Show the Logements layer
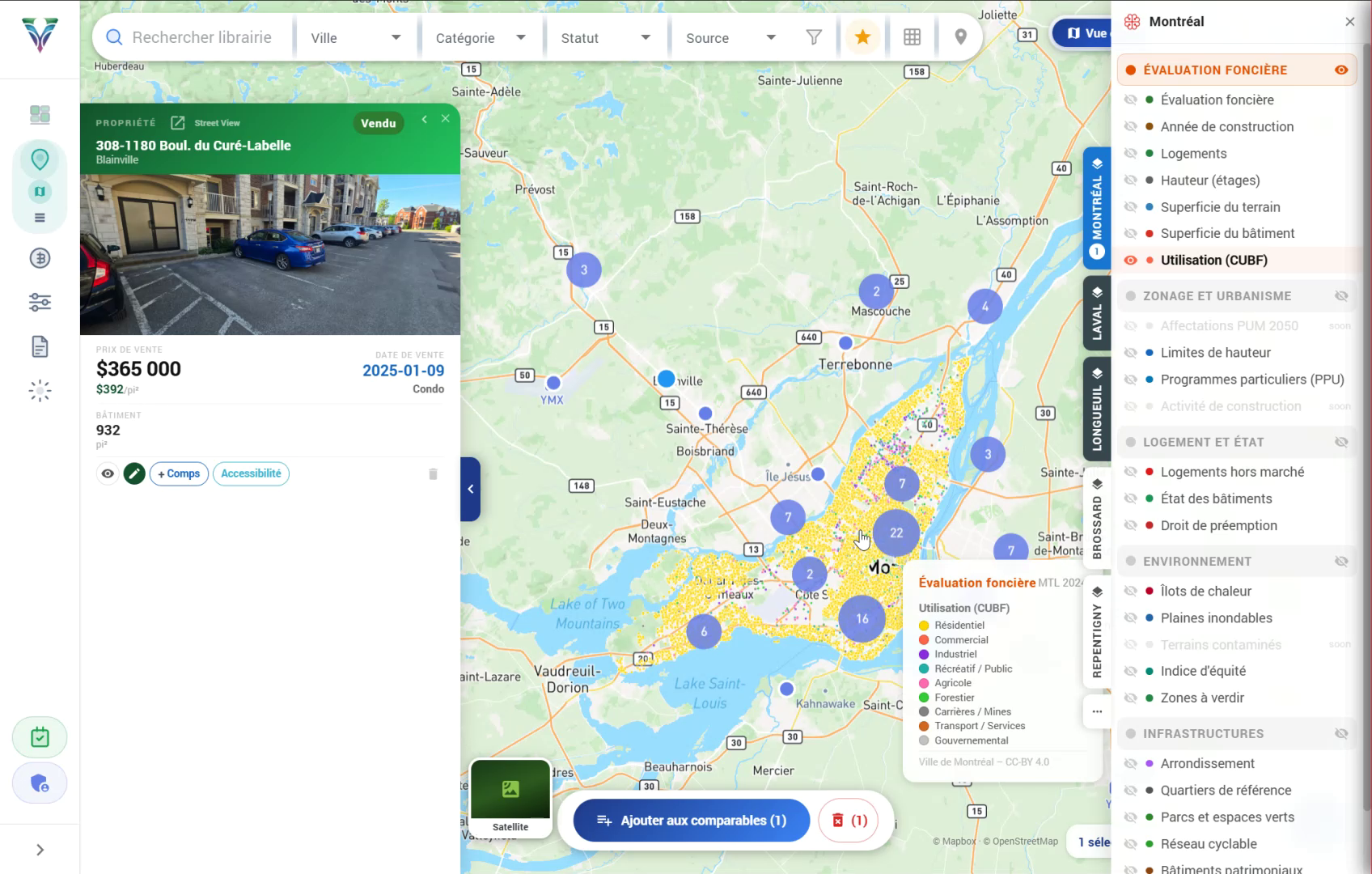 click(x=1131, y=154)
